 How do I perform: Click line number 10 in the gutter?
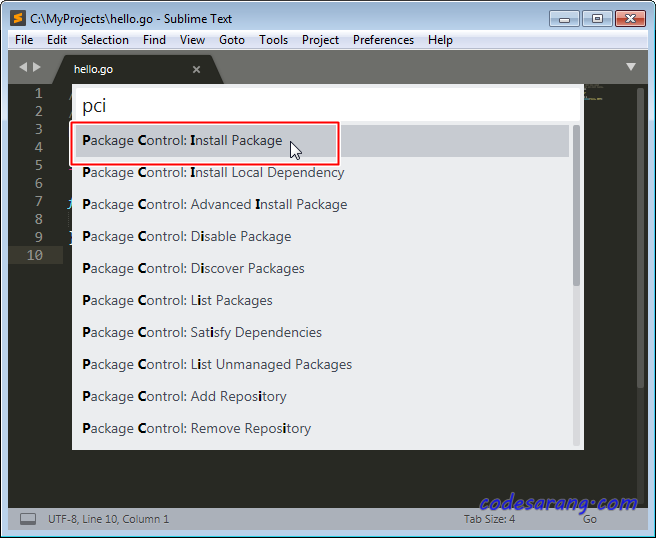click(x=35, y=255)
